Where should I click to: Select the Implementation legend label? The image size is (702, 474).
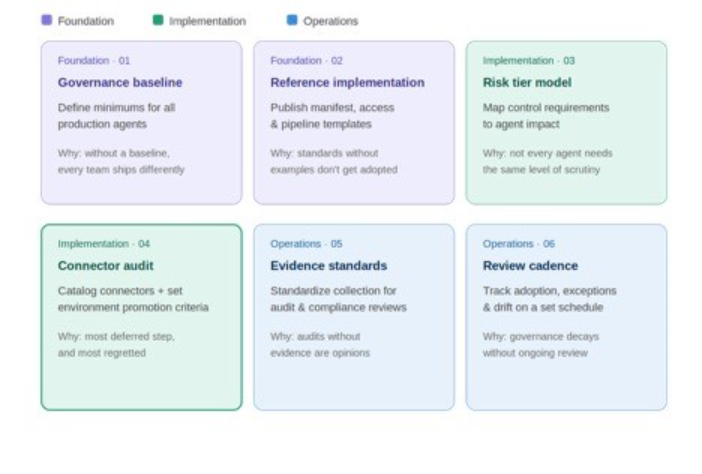207,21
